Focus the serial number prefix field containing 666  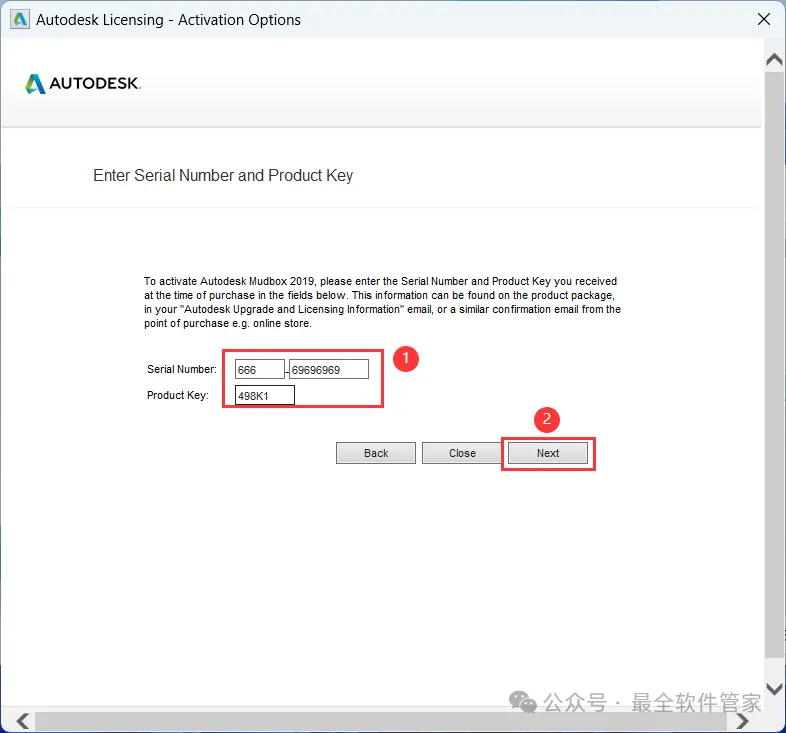pyautogui.click(x=260, y=370)
